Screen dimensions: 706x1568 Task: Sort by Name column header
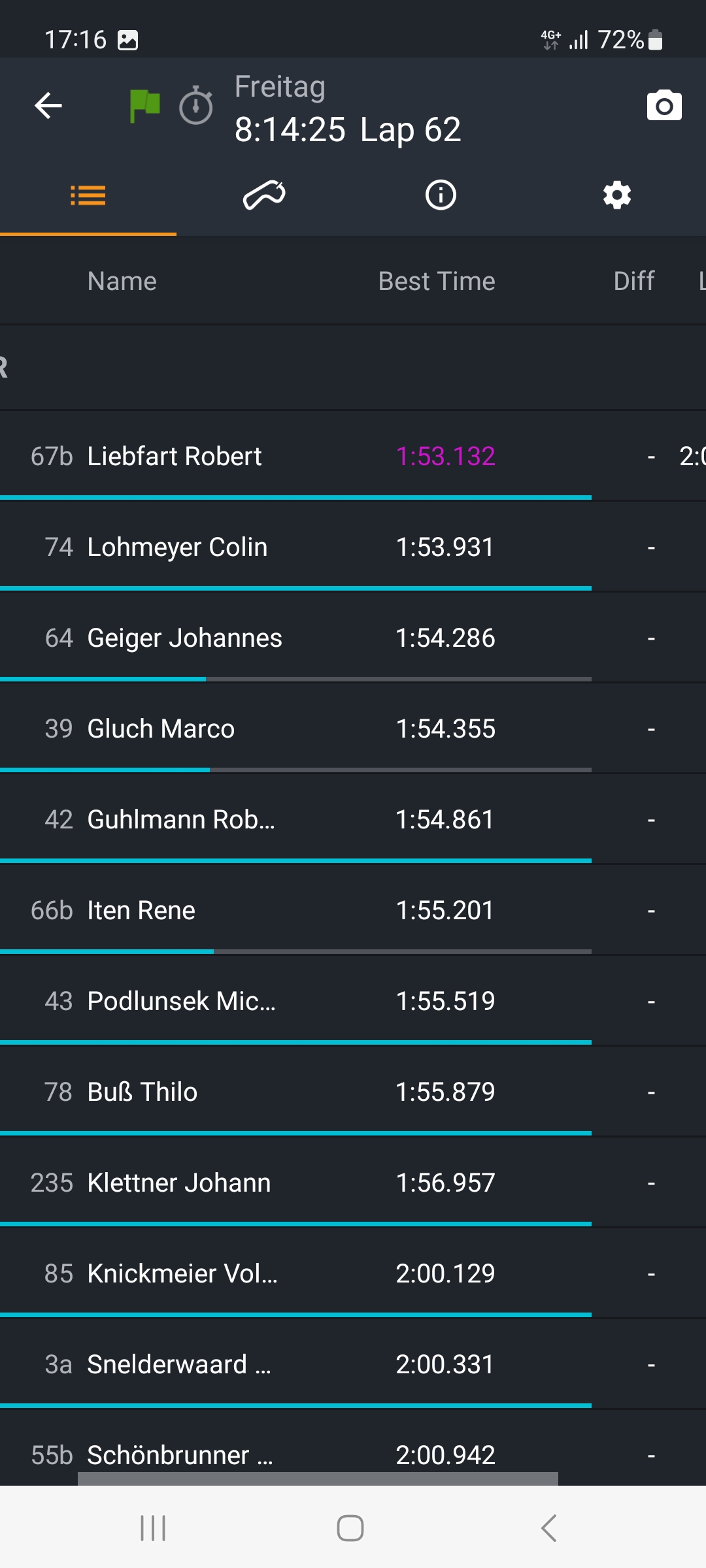click(122, 282)
